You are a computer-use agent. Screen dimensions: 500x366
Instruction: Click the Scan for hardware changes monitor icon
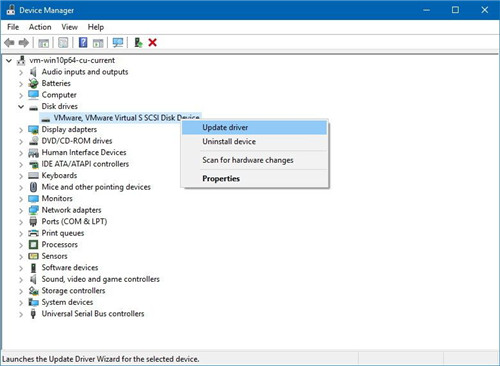tap(118, 43)
